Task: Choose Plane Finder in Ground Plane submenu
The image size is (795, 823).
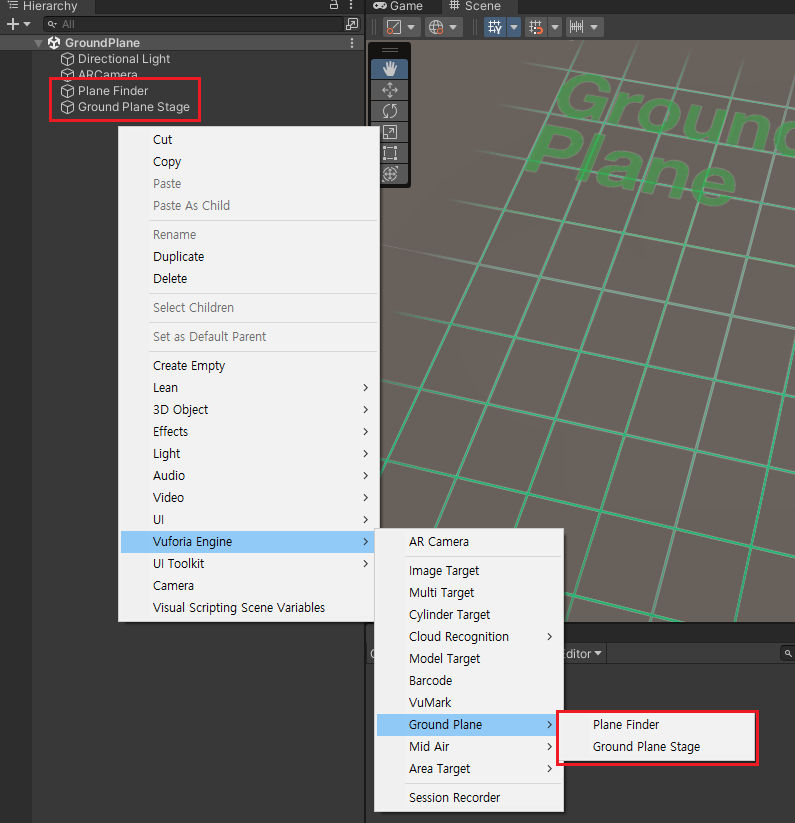Action: click(x=656, y=725)
